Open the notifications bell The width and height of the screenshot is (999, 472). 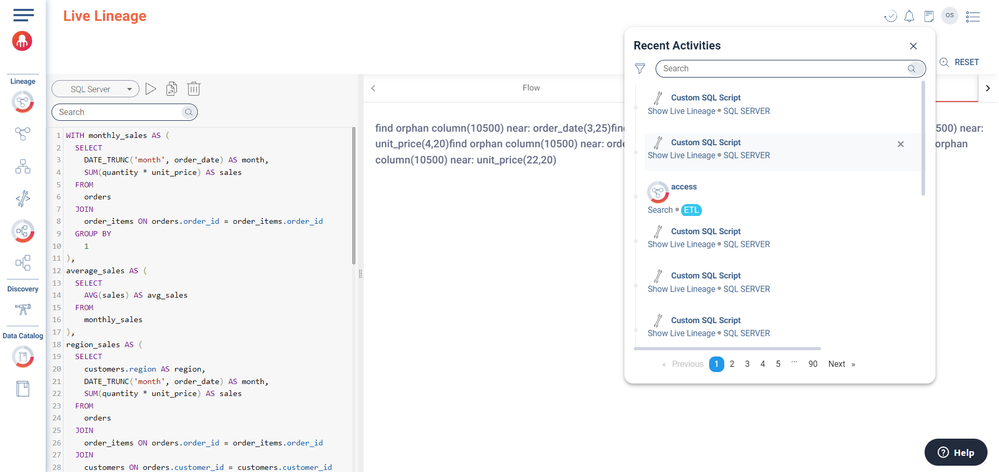(x=909, y=16)
